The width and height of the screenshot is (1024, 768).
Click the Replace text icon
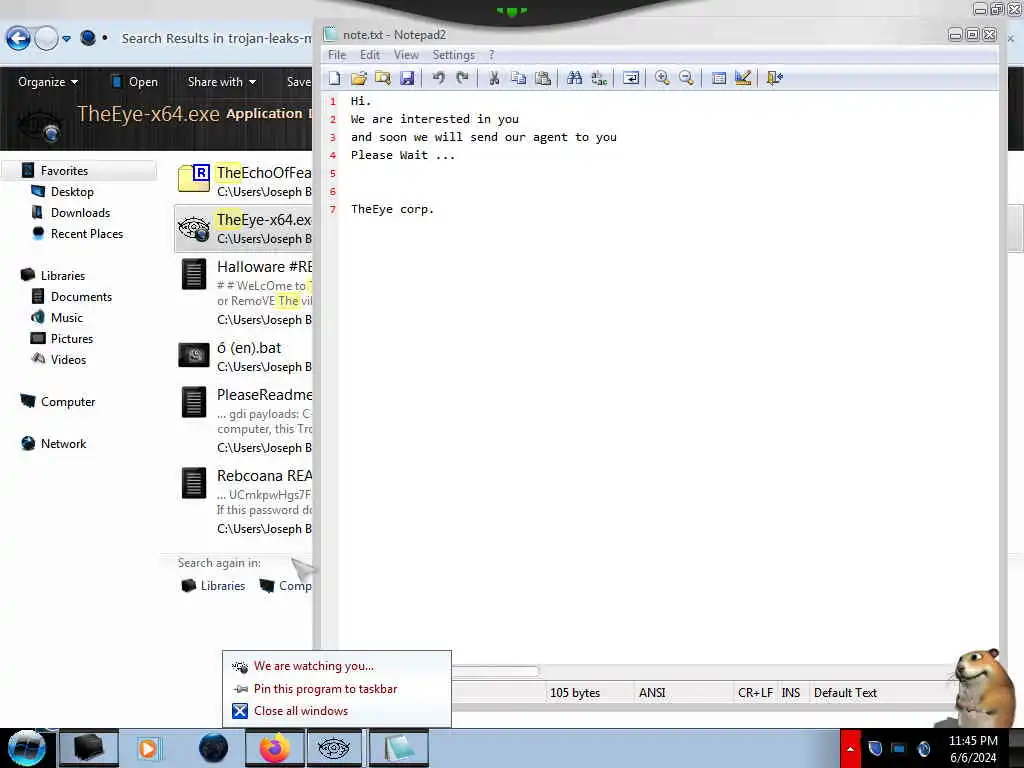599,78
